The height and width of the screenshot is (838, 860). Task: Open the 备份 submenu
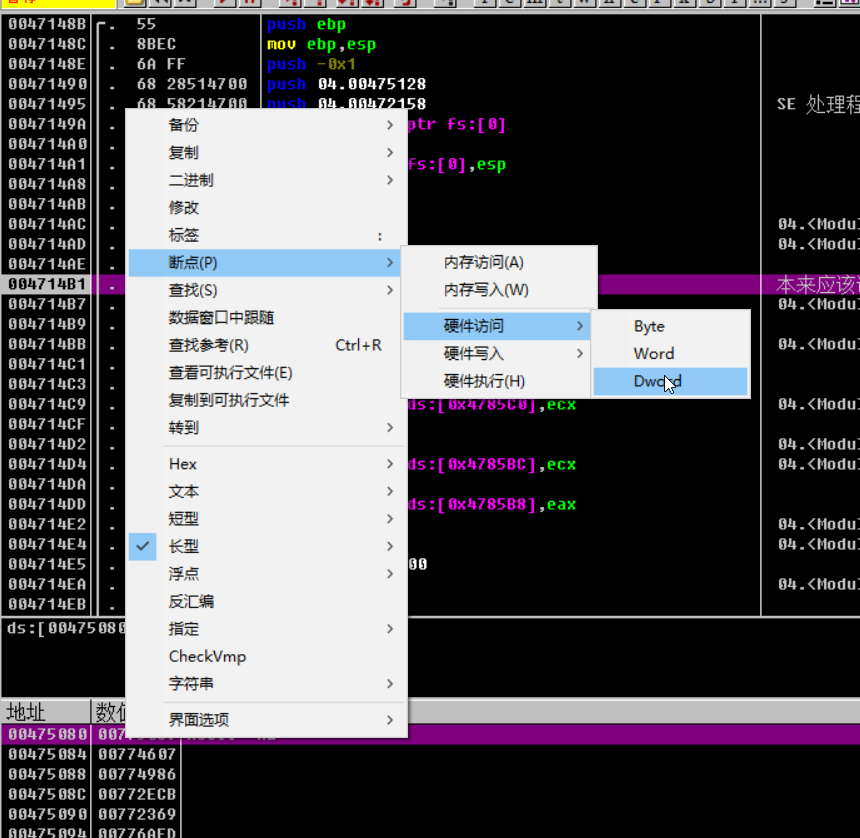268,125
